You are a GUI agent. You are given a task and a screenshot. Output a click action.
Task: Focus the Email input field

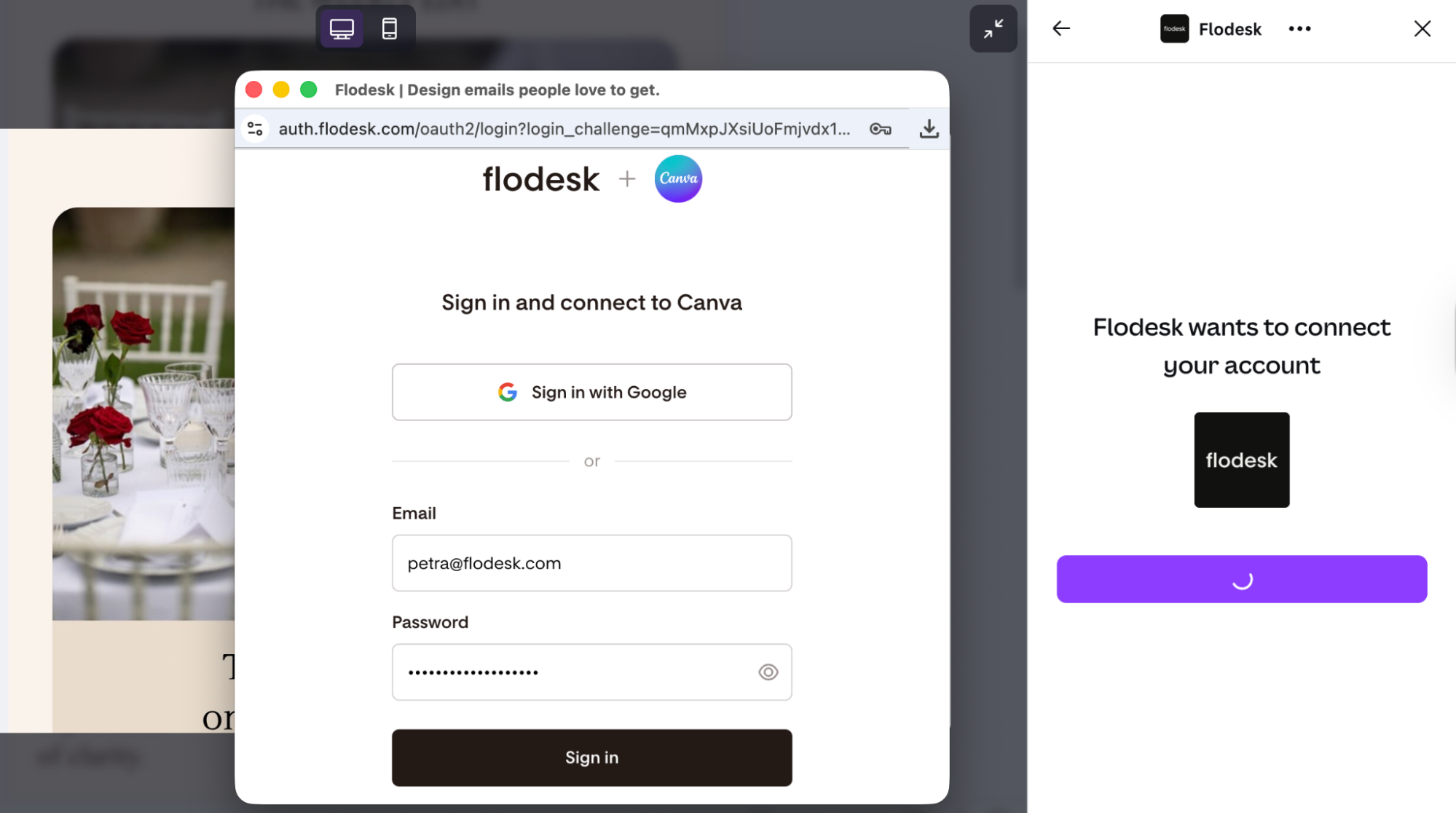coord(591,563)
